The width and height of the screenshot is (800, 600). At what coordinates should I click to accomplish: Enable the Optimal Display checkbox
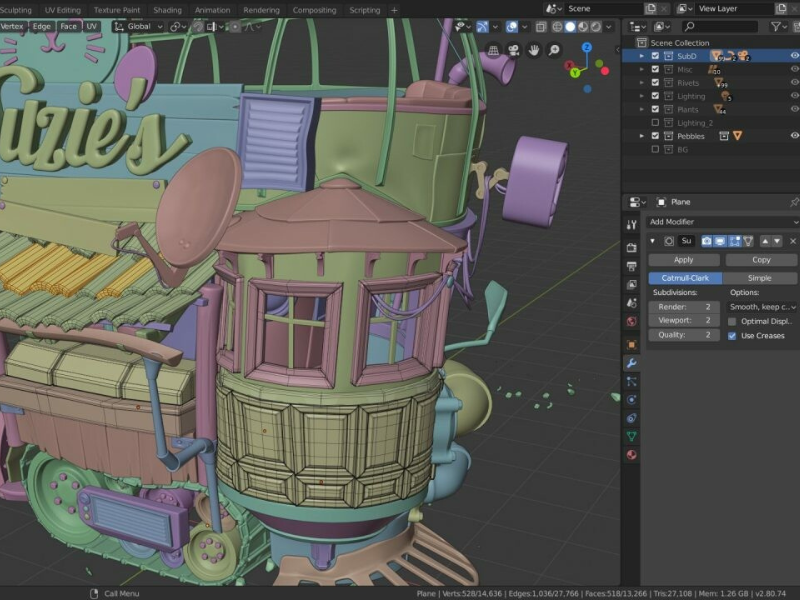733,321
